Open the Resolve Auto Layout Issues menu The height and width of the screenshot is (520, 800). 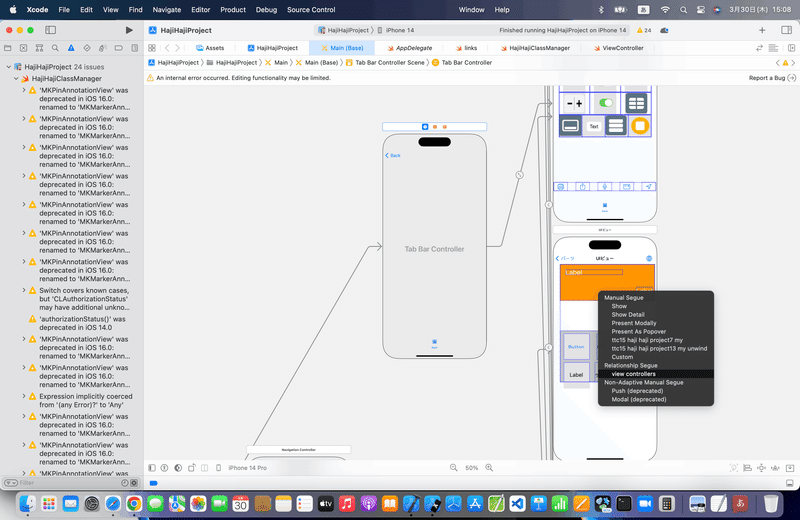776,467
